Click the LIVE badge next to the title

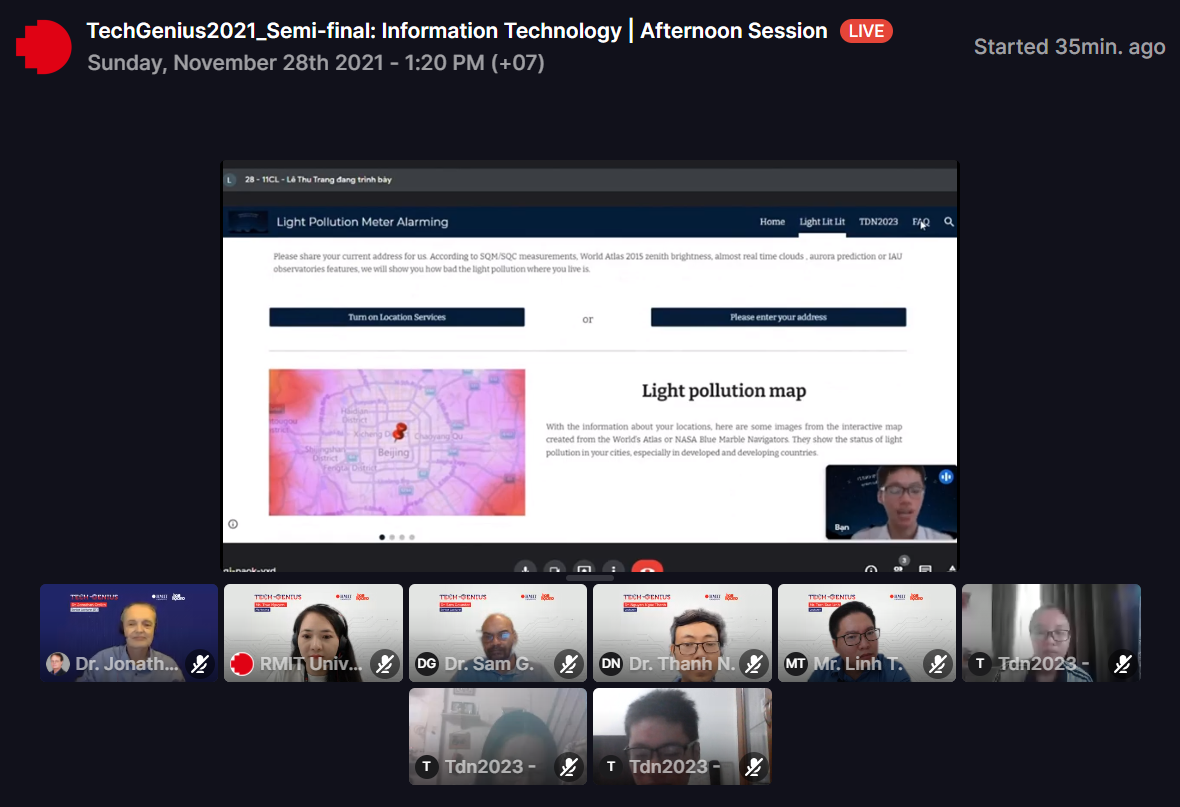point(866,31)
